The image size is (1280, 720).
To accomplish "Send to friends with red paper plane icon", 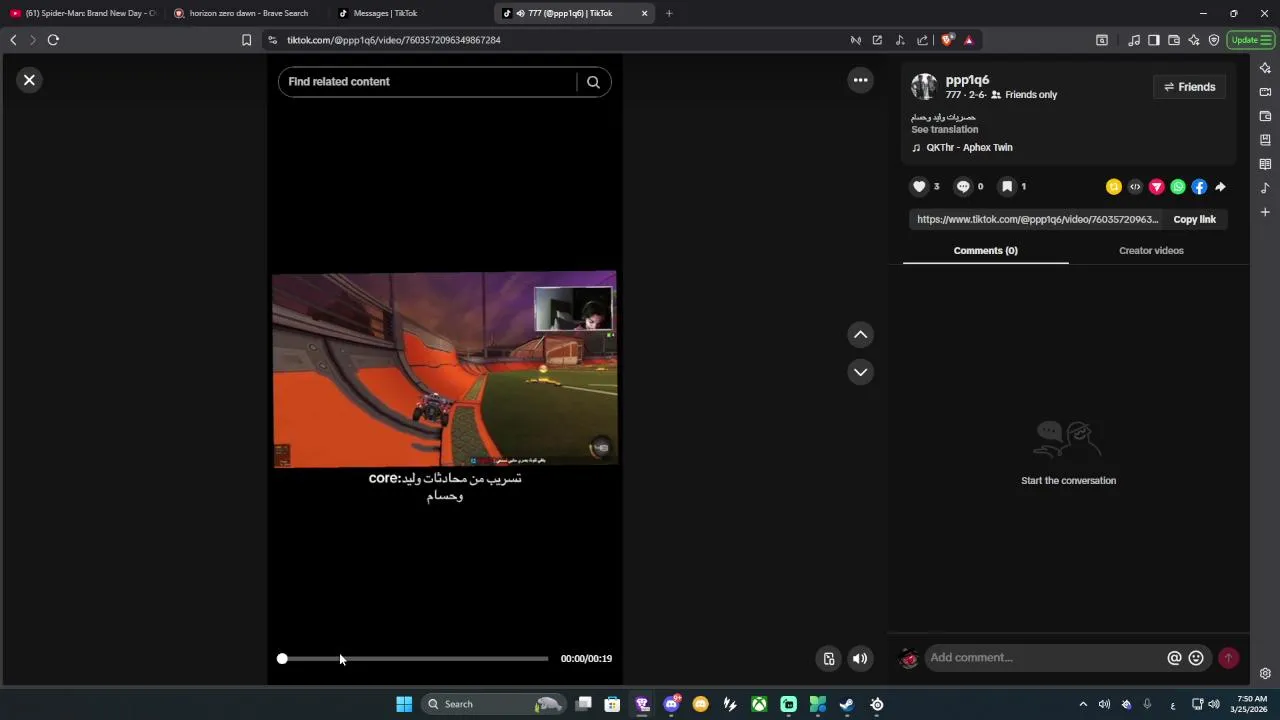I will 1156,187.
